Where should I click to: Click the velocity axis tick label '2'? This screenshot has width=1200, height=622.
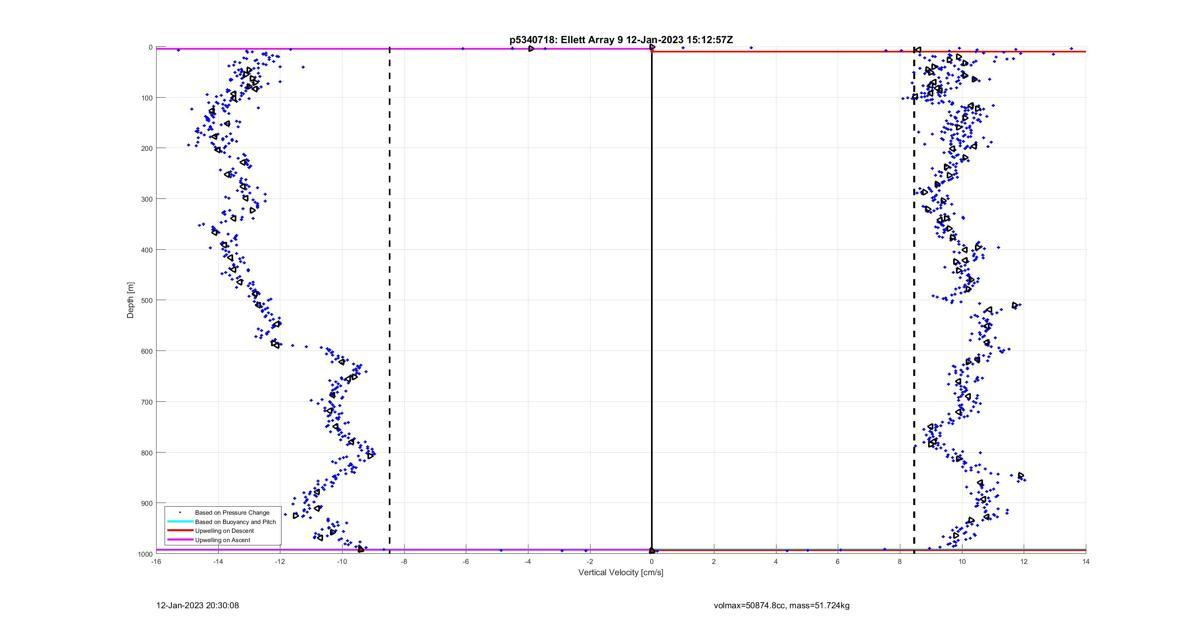click(x=714, y=562)
